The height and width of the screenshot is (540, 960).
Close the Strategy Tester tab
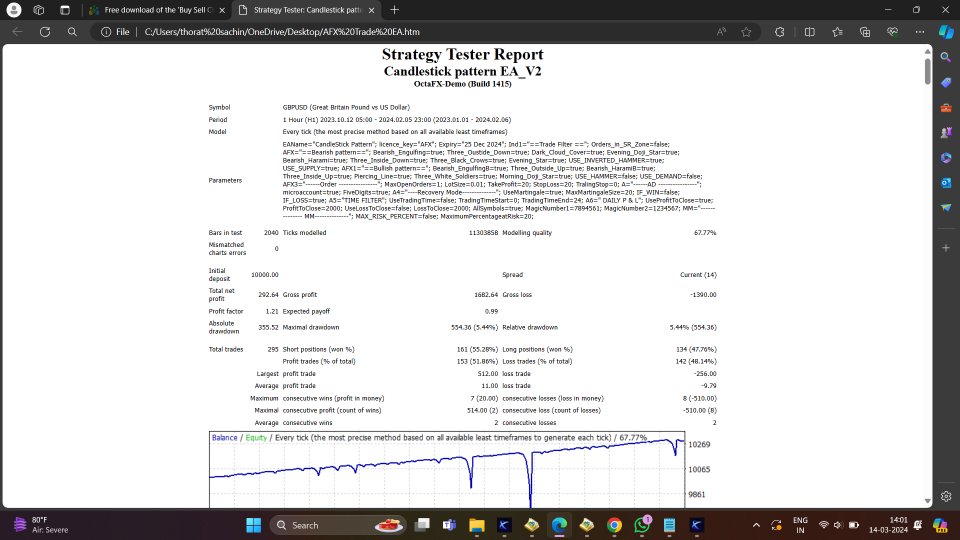click(371, 10)
